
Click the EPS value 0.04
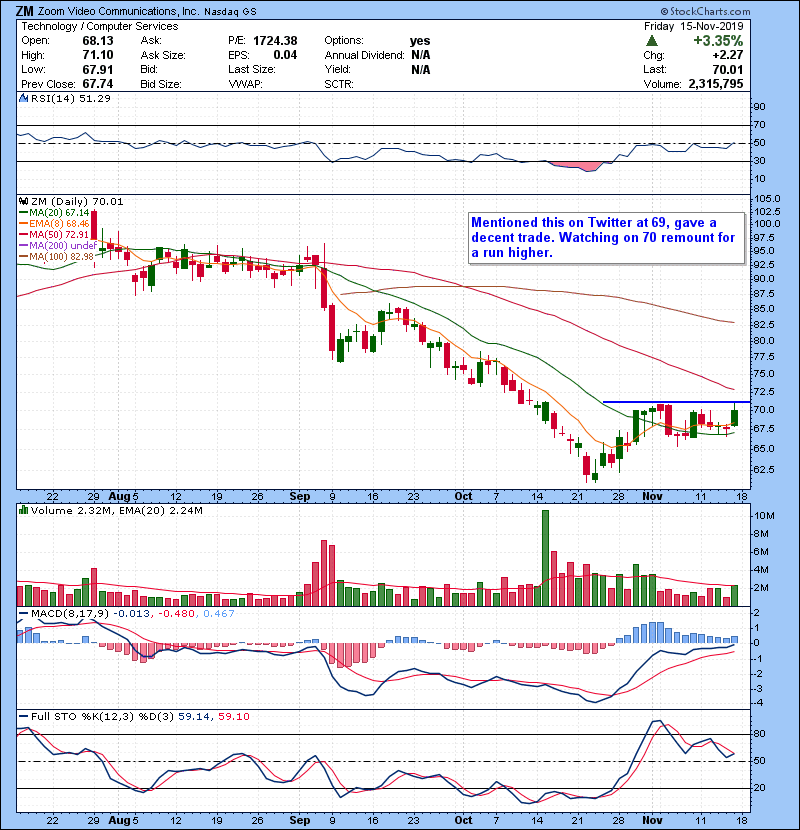(285, 55)
